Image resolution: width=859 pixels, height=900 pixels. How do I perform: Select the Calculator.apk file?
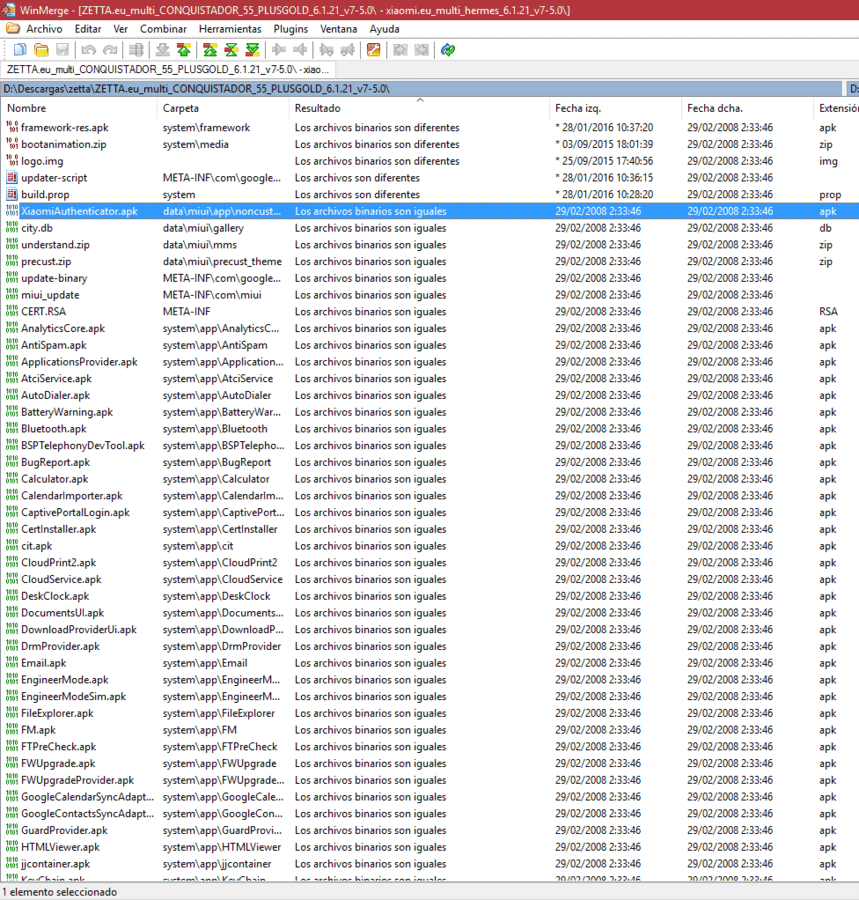(55, 479)
